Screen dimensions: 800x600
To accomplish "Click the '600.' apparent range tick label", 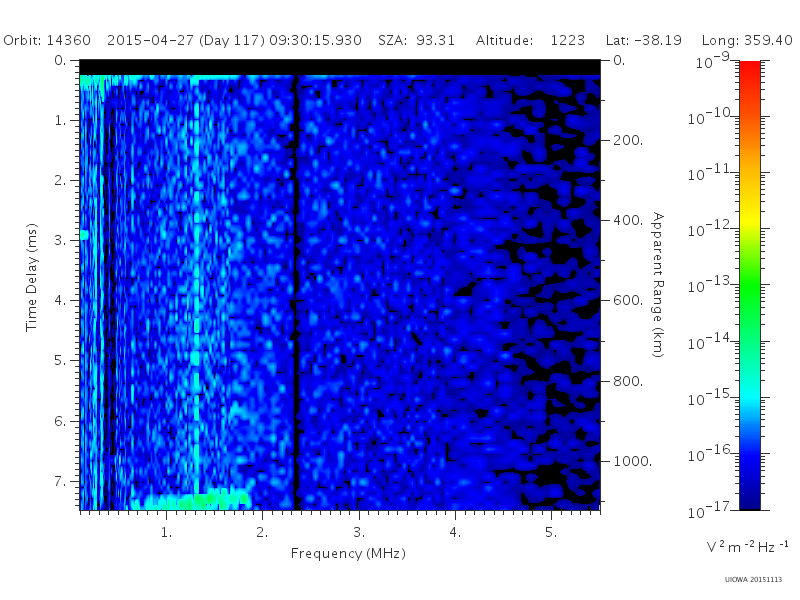I will tap(628, 301).
